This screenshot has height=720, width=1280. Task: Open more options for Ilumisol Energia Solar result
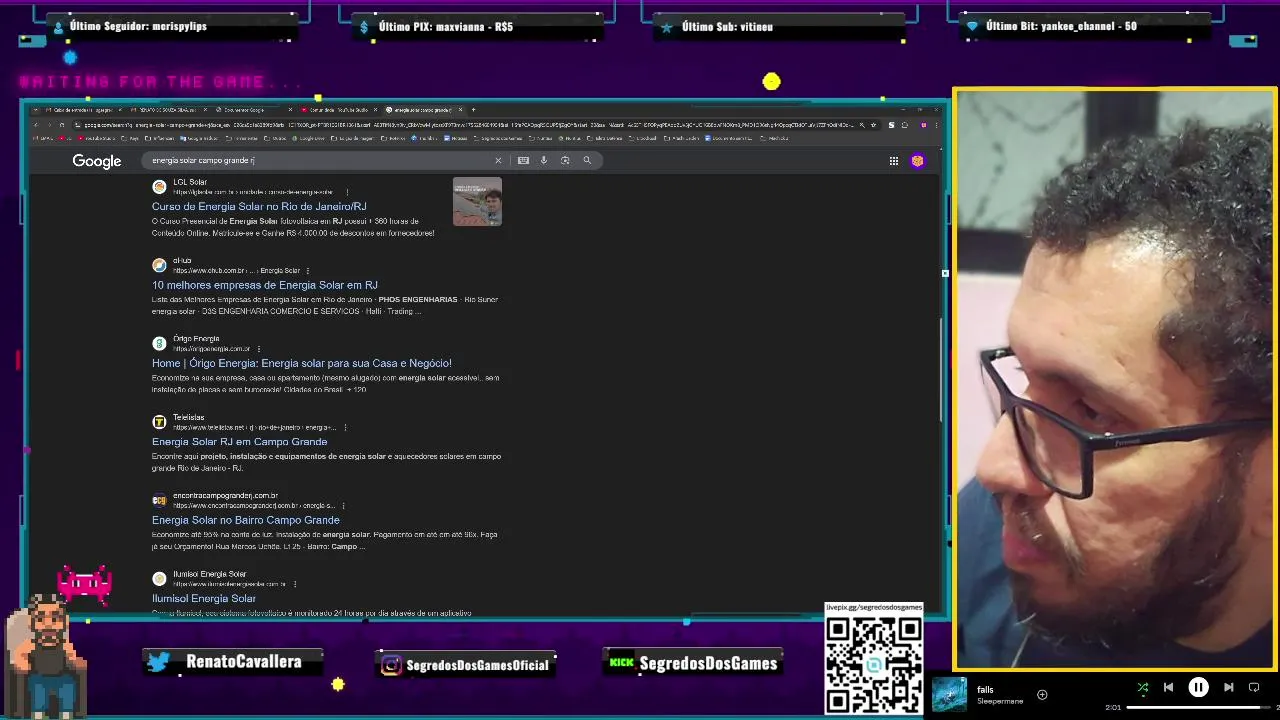point(295,584)
